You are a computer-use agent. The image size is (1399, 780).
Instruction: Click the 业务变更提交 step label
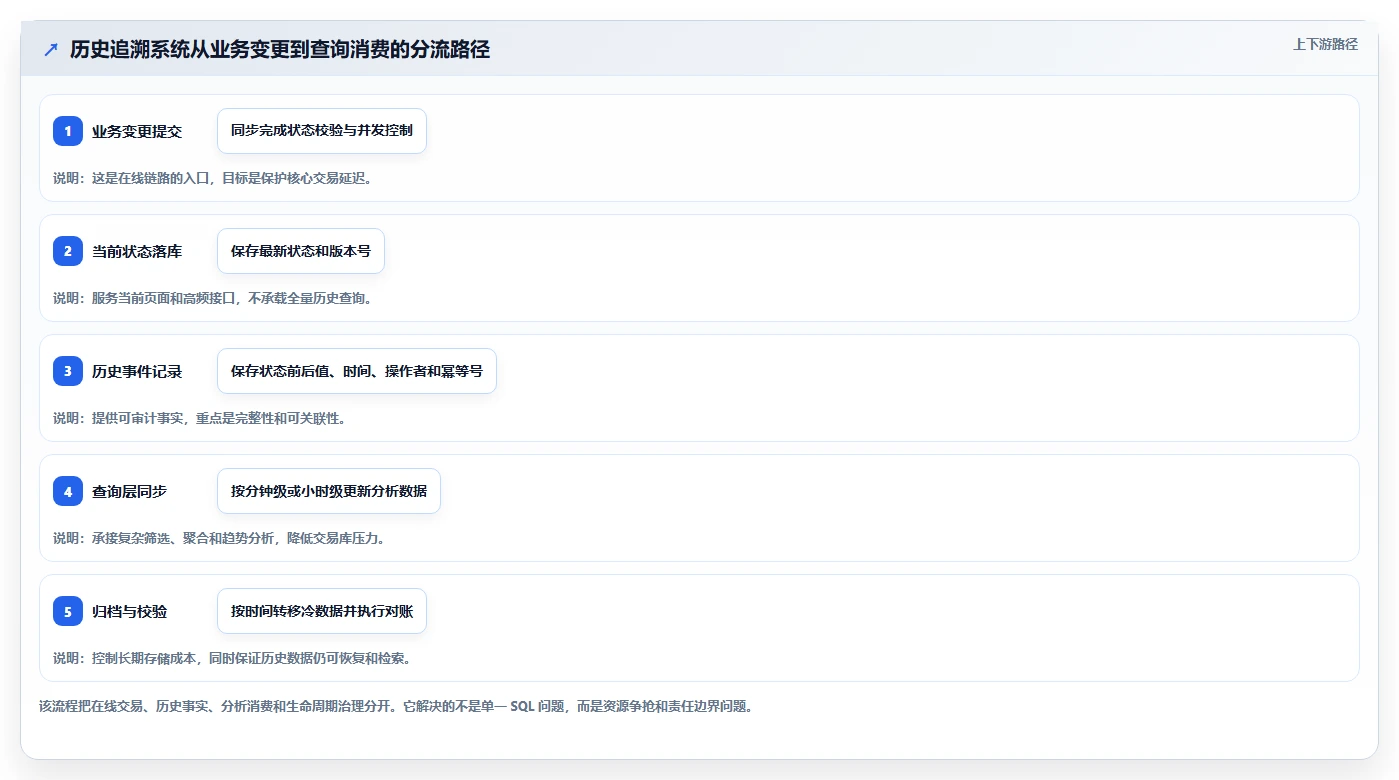137,131
